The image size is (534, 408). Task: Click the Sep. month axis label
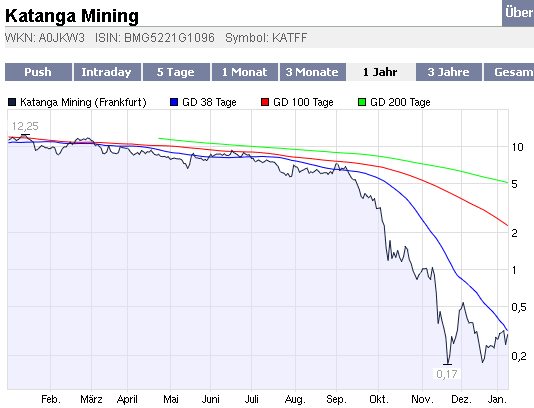[336, 399]
